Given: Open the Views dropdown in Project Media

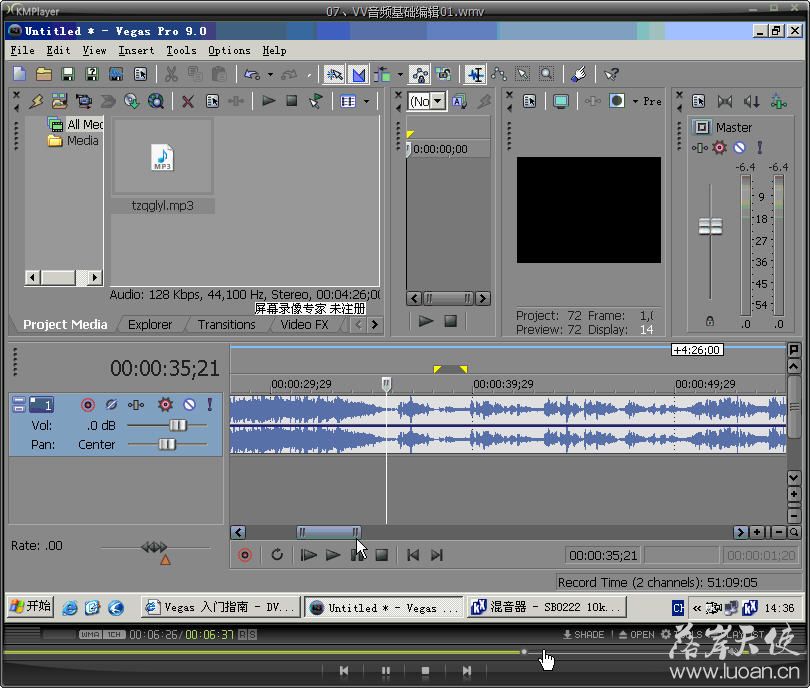Looking at the screenshot, I should click(366, 101).
